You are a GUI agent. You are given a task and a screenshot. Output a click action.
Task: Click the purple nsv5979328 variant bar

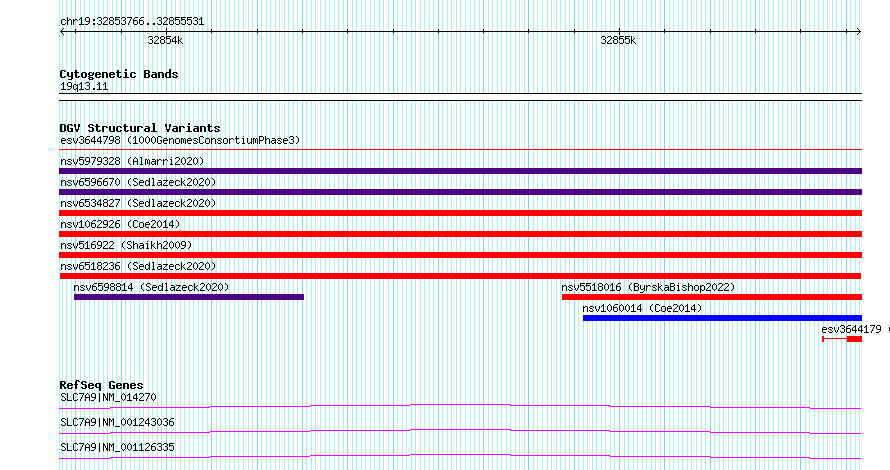click(x=460, y=171)
